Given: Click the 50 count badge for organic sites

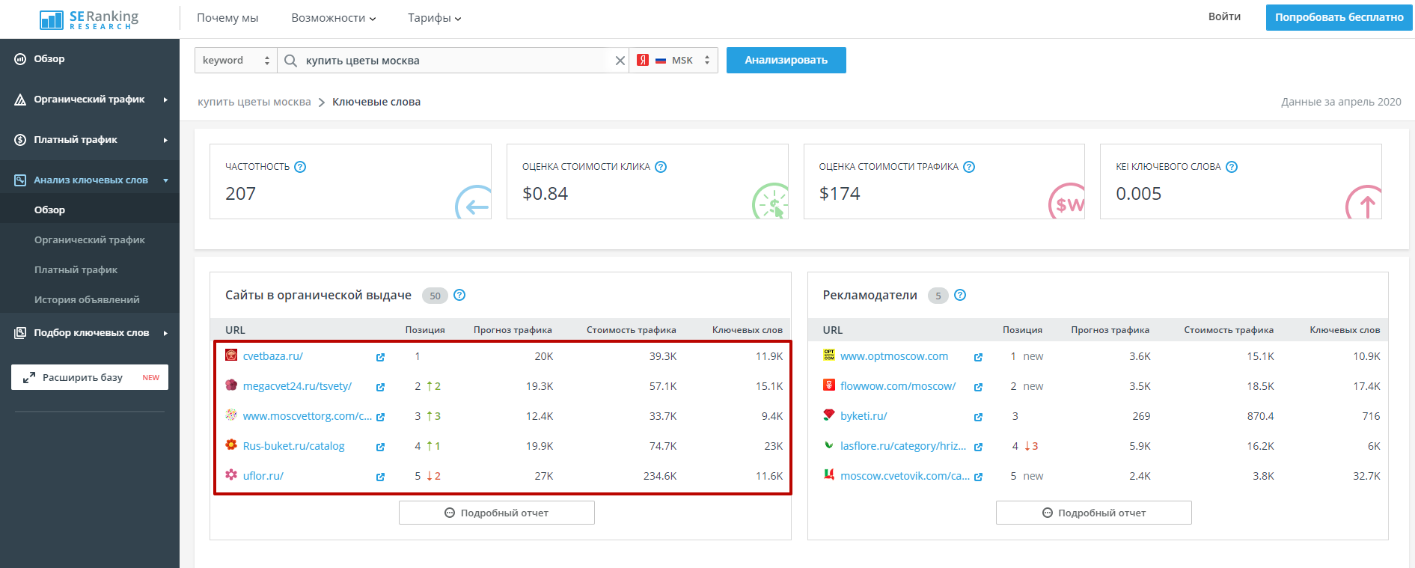Looking at the screenshot, I should (x=435, y=295).
